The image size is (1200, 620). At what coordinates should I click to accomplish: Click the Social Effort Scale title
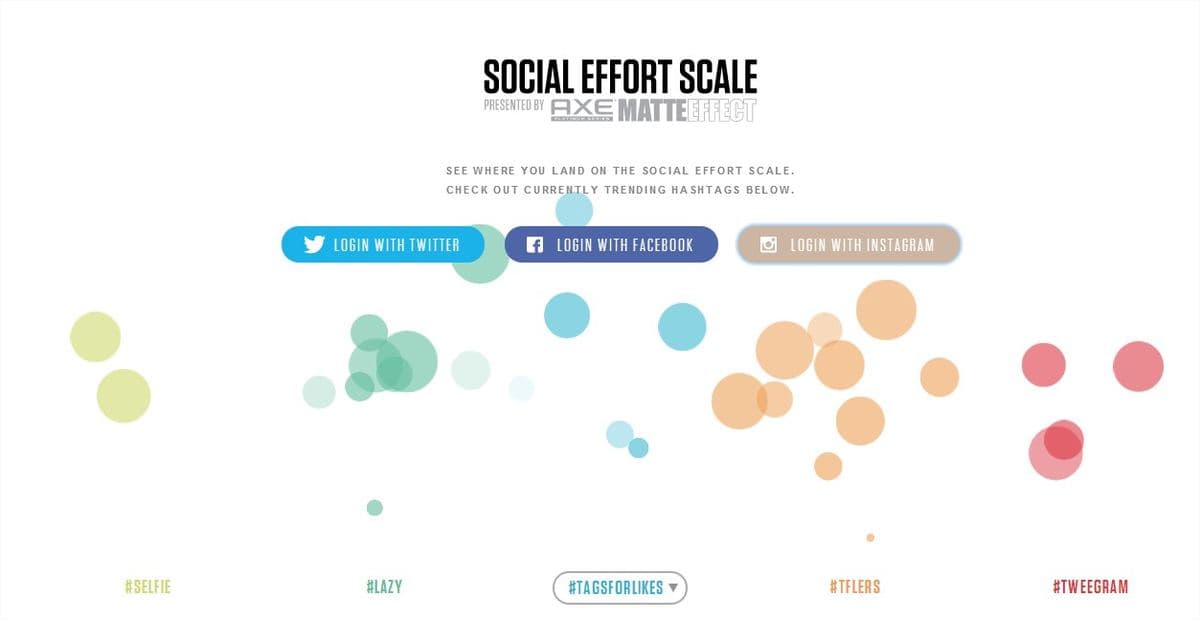[620, 76]
